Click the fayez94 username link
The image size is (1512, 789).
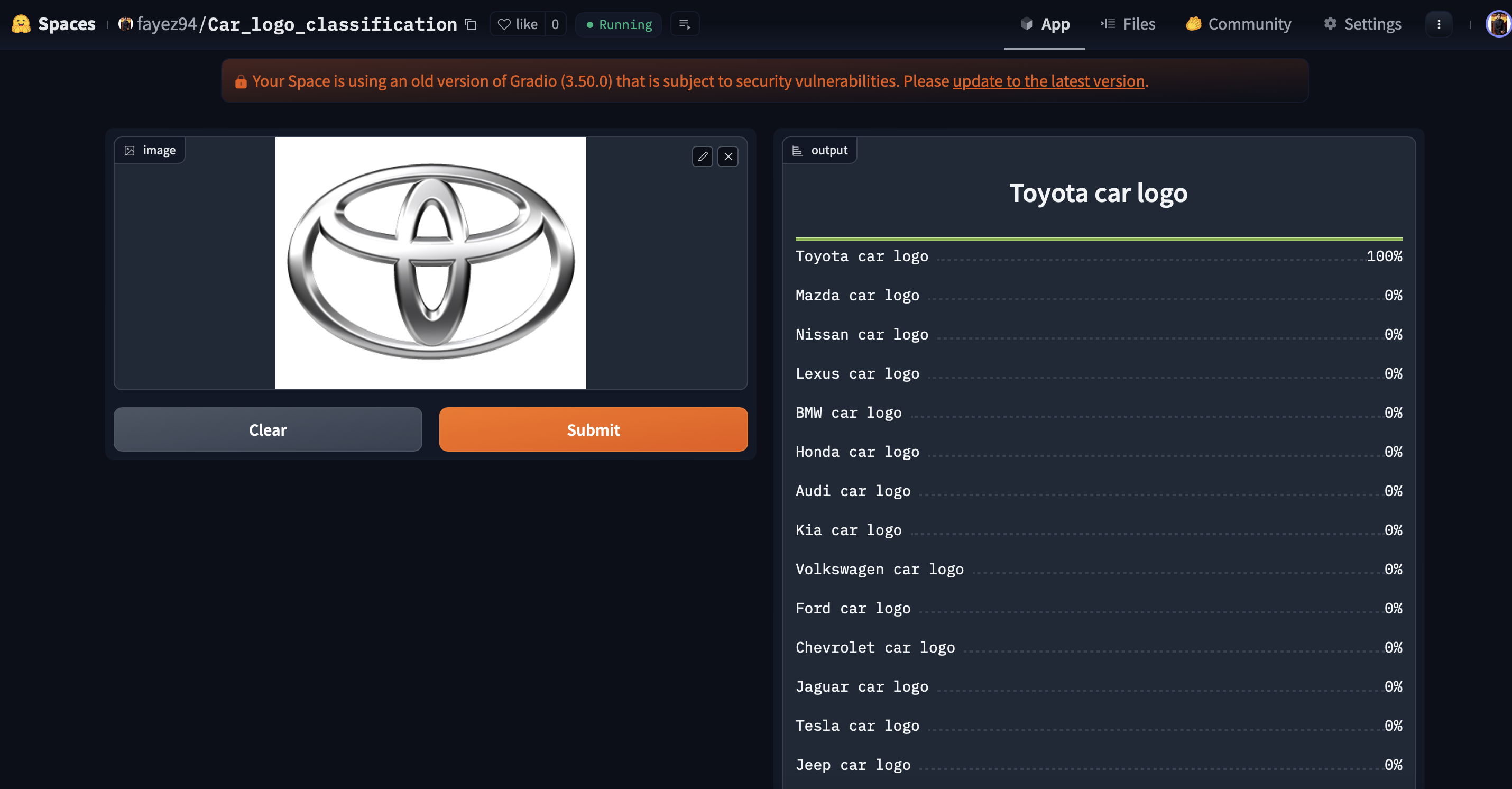[x=165, y=24]
